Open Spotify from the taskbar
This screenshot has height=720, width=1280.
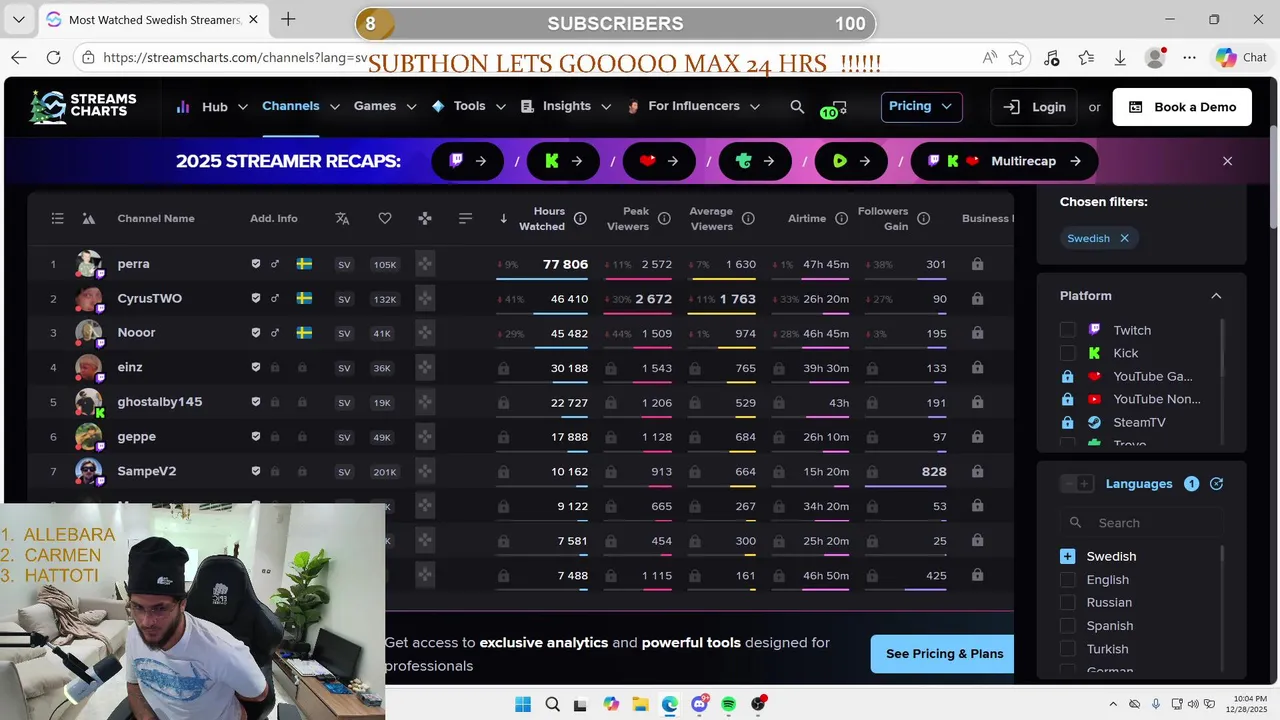tap(728, 704)
